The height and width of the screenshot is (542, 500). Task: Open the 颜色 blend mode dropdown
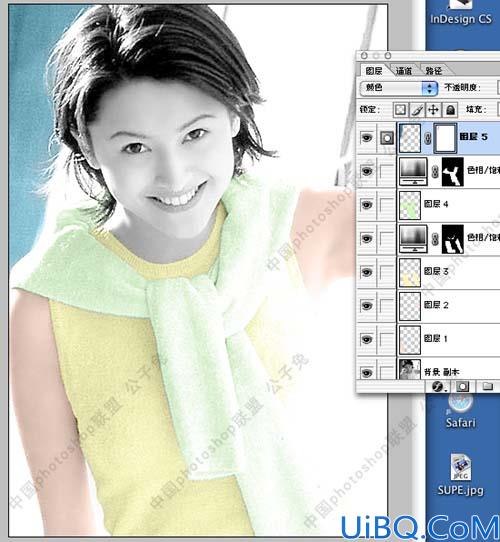coord(399,88)
